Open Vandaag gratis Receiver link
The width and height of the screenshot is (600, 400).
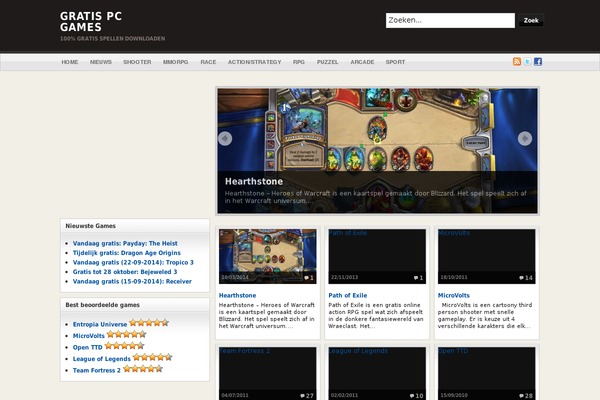pos(132,282)
